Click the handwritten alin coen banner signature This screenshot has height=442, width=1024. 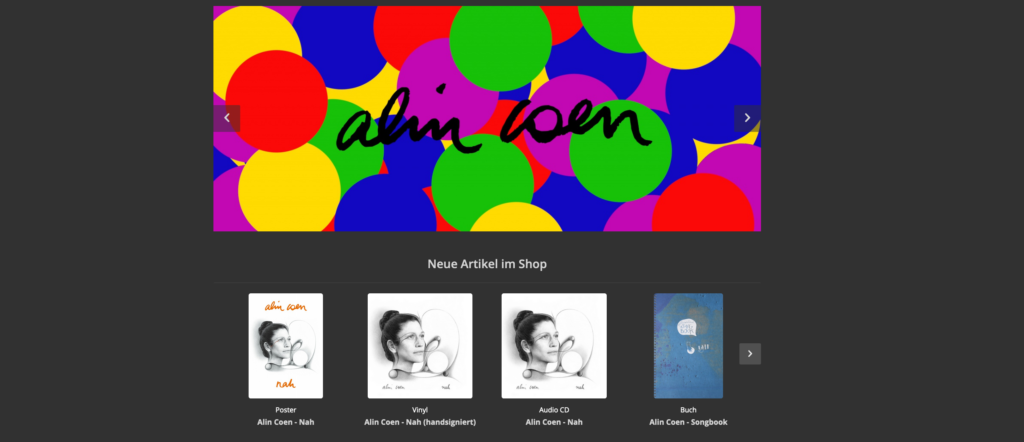(x=494, y=120)
